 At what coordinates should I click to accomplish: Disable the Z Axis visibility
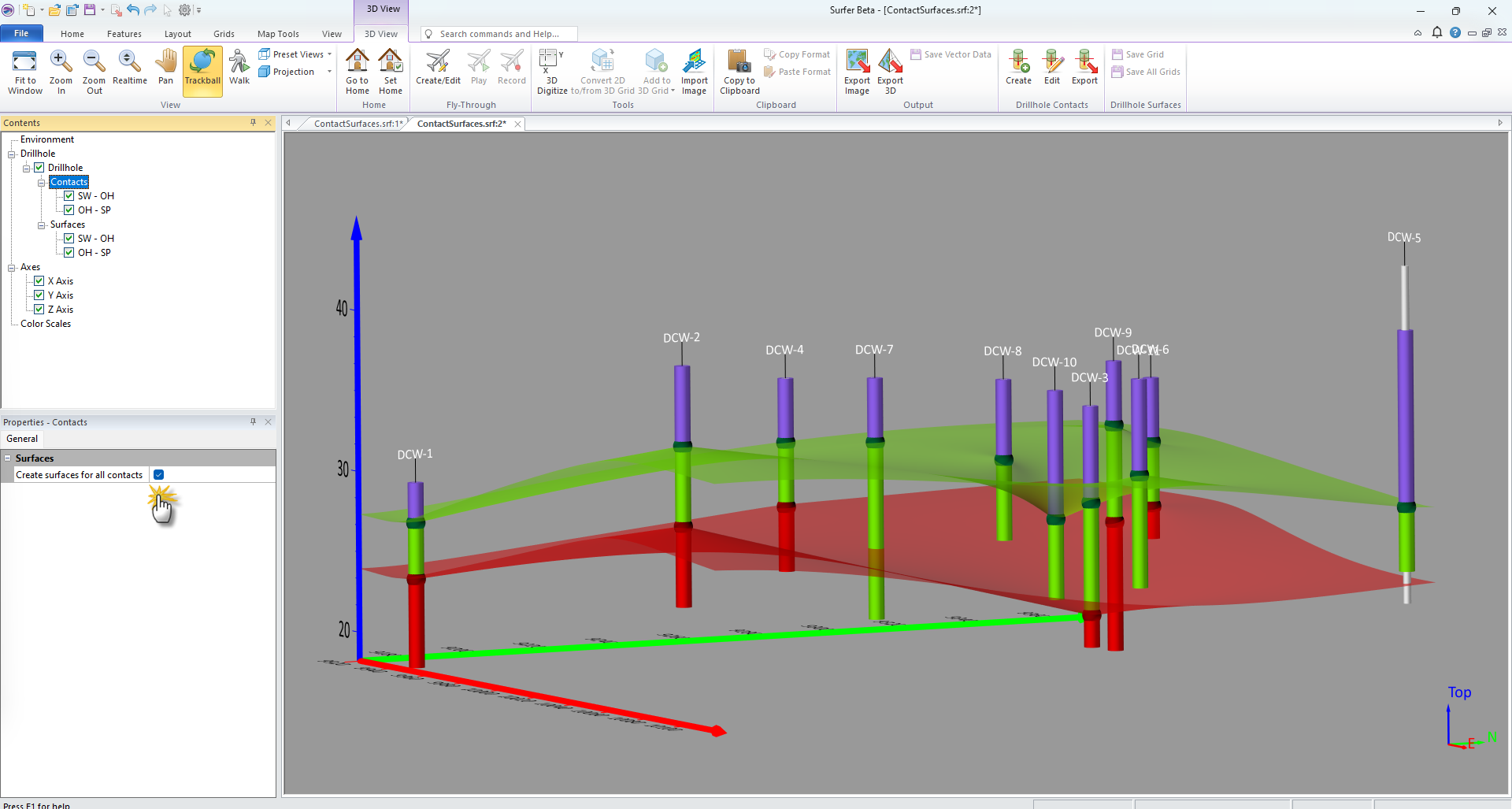pos(39,309)
